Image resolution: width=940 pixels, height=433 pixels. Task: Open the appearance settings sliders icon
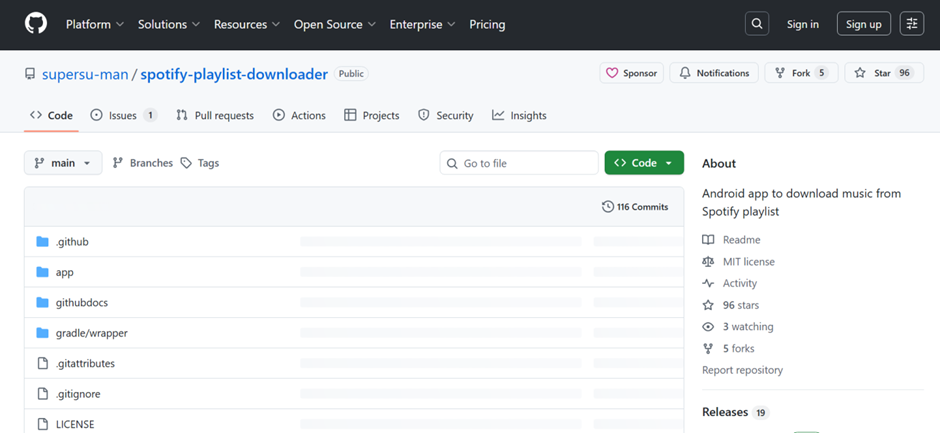pyautogui.click(x=912, y=24)
